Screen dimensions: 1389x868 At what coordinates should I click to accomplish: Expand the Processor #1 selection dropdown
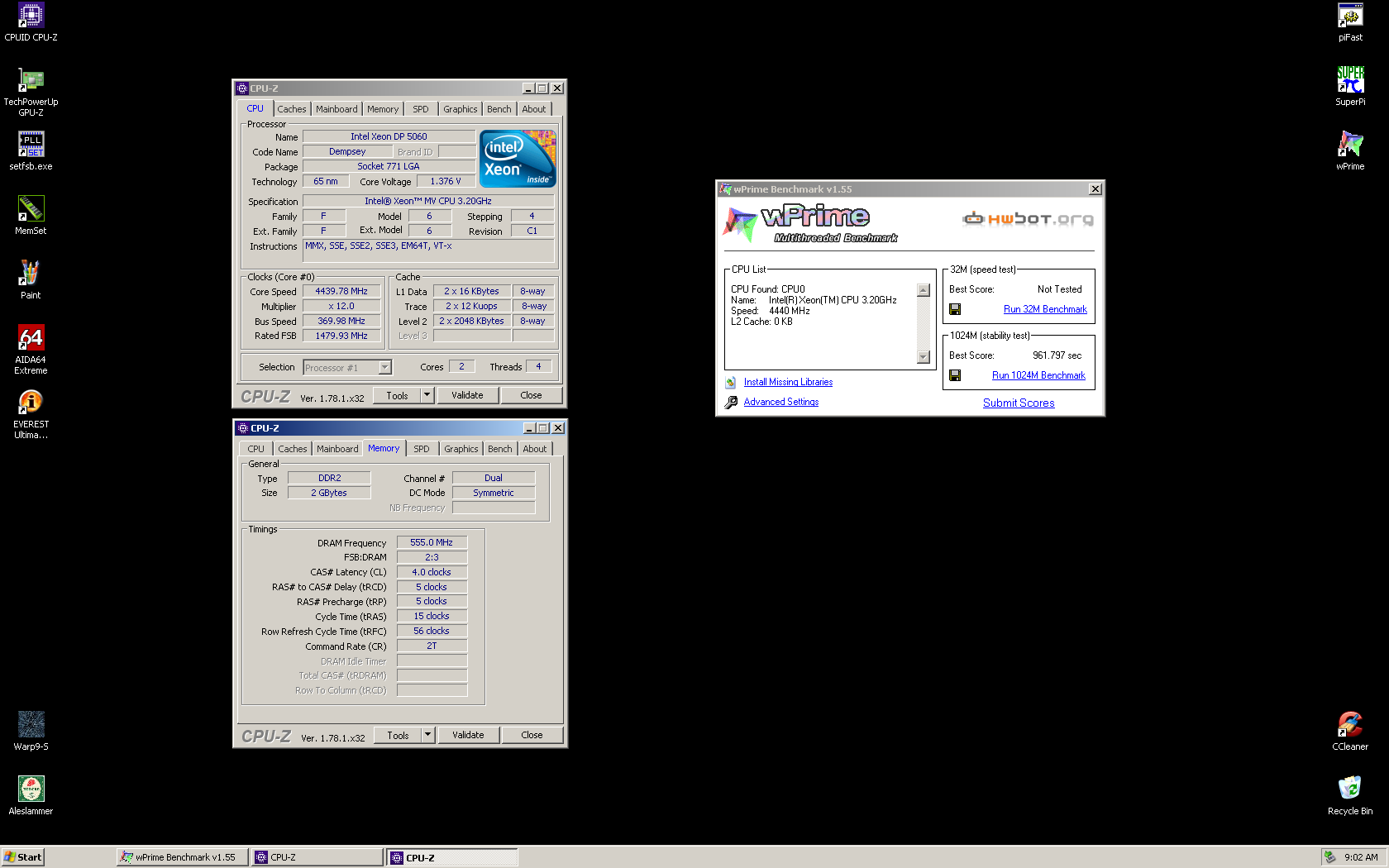384,368
